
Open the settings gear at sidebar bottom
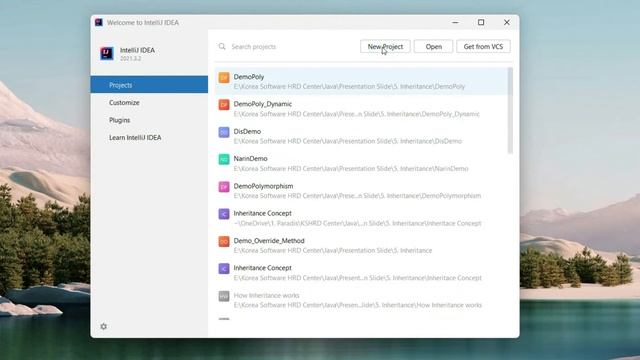[104, 327]
